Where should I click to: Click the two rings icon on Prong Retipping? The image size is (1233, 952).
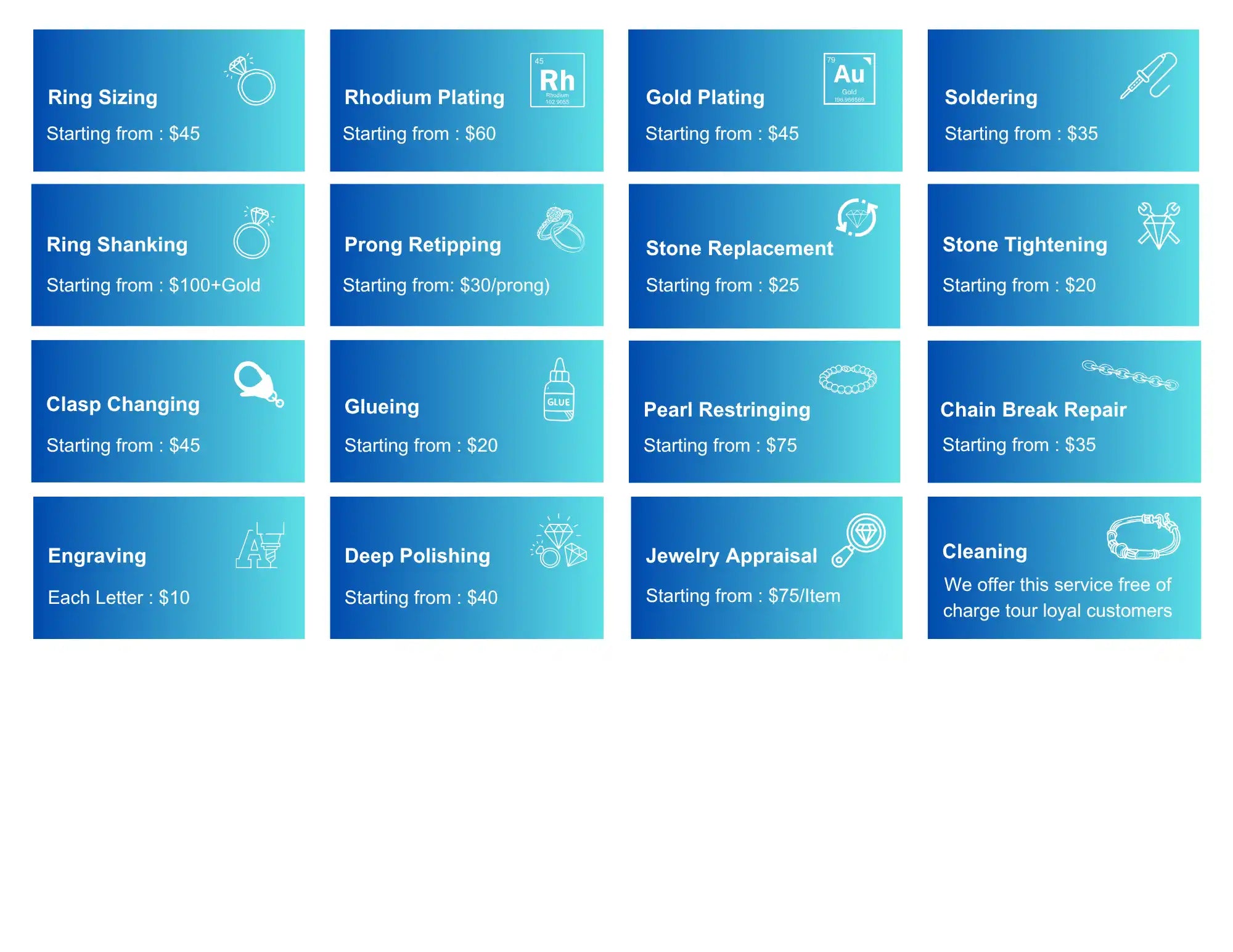(x=560, y=229)
